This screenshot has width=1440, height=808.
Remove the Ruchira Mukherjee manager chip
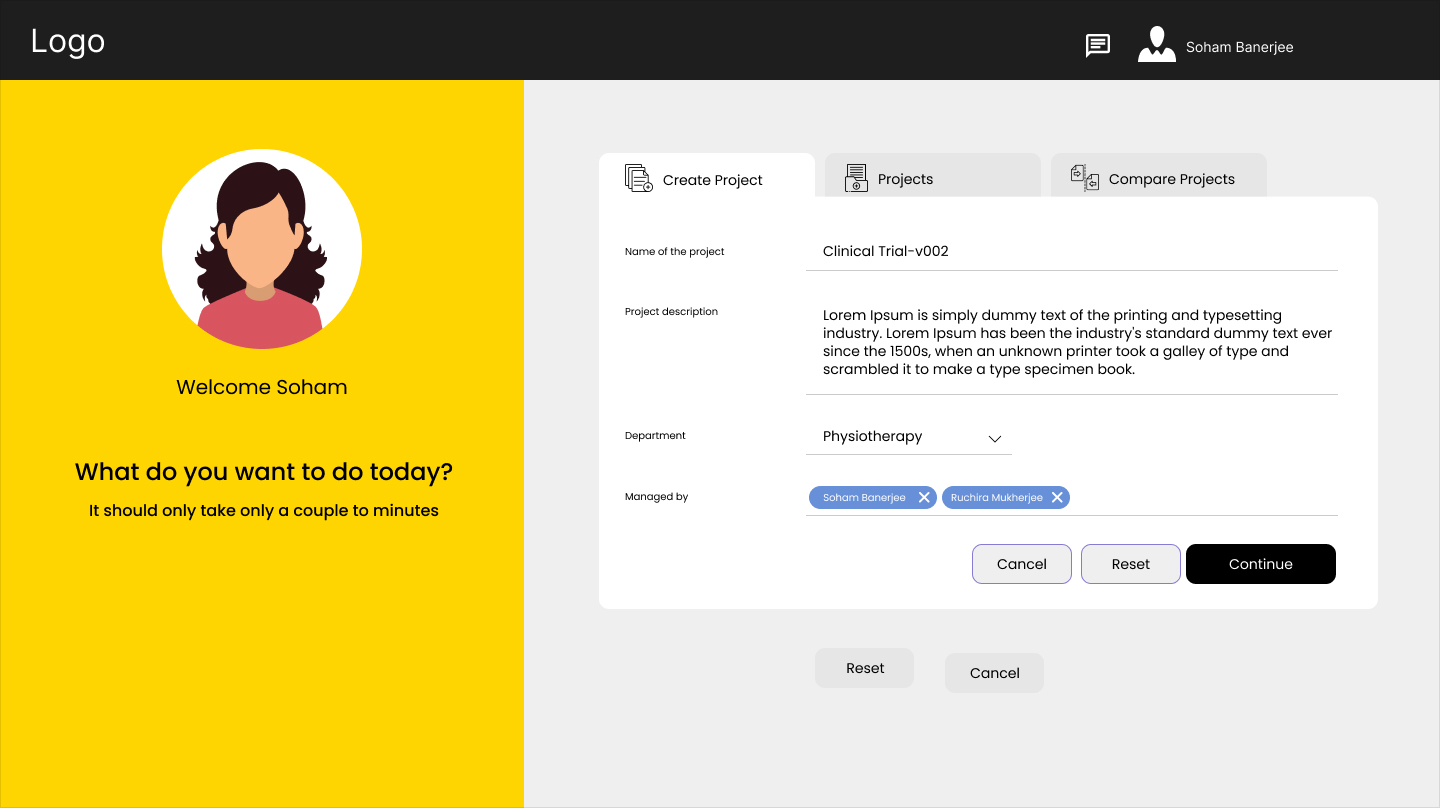[x=1056, y=497]
